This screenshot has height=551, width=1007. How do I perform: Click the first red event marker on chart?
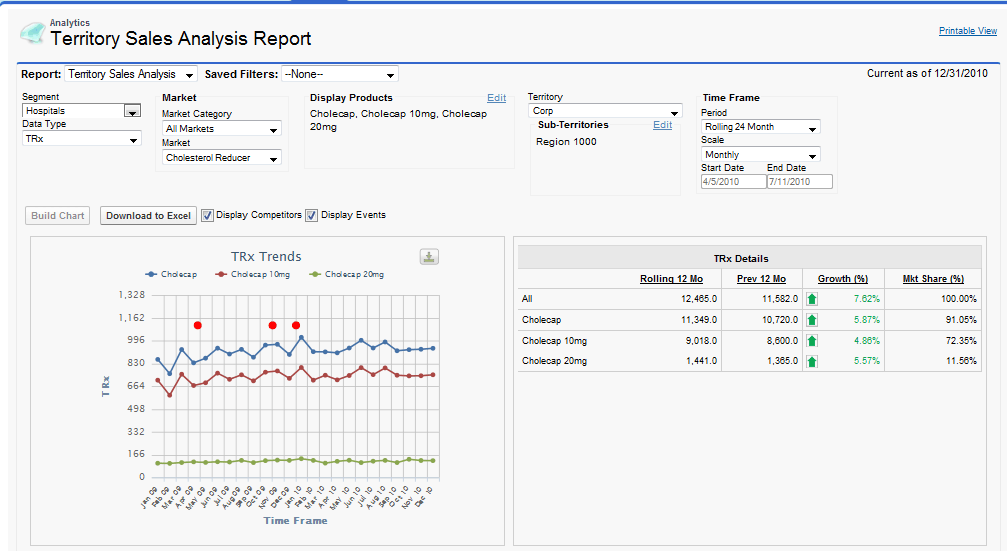pyautogui.click(x=198, y=325)
